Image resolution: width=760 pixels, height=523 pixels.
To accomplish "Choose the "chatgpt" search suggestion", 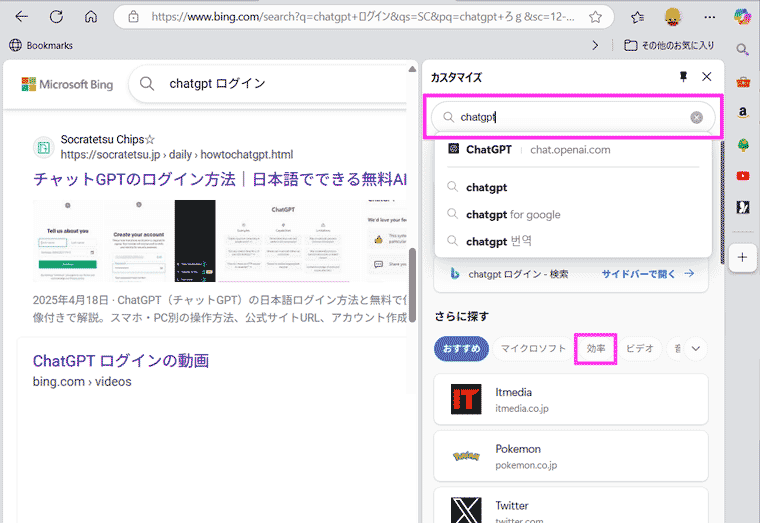I will point(573,187).
